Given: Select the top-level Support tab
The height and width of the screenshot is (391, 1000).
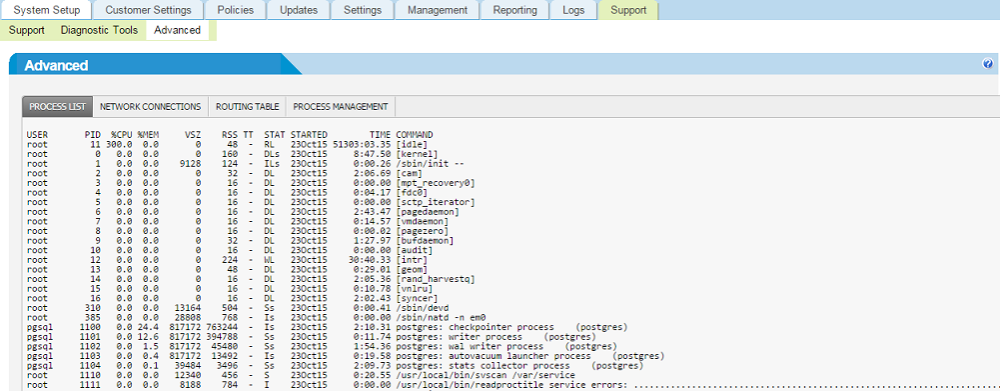Looking at the screenshot, I should click(628, 10).
